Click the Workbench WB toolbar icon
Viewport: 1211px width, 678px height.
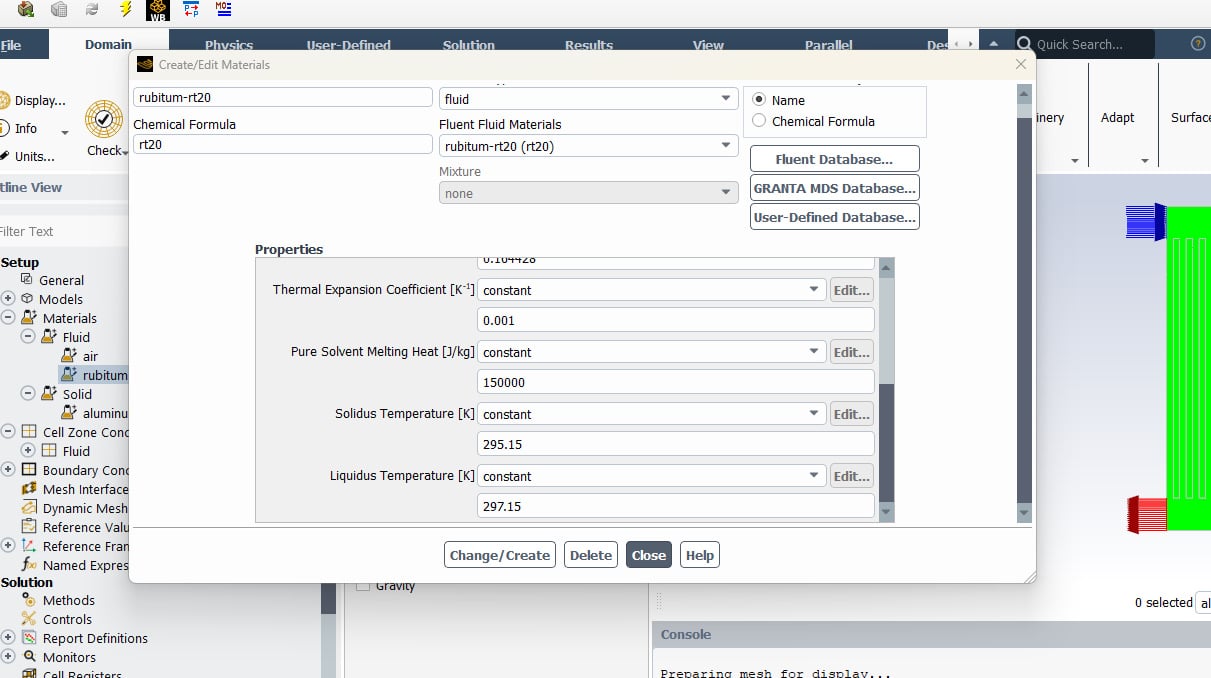[158, 10]
